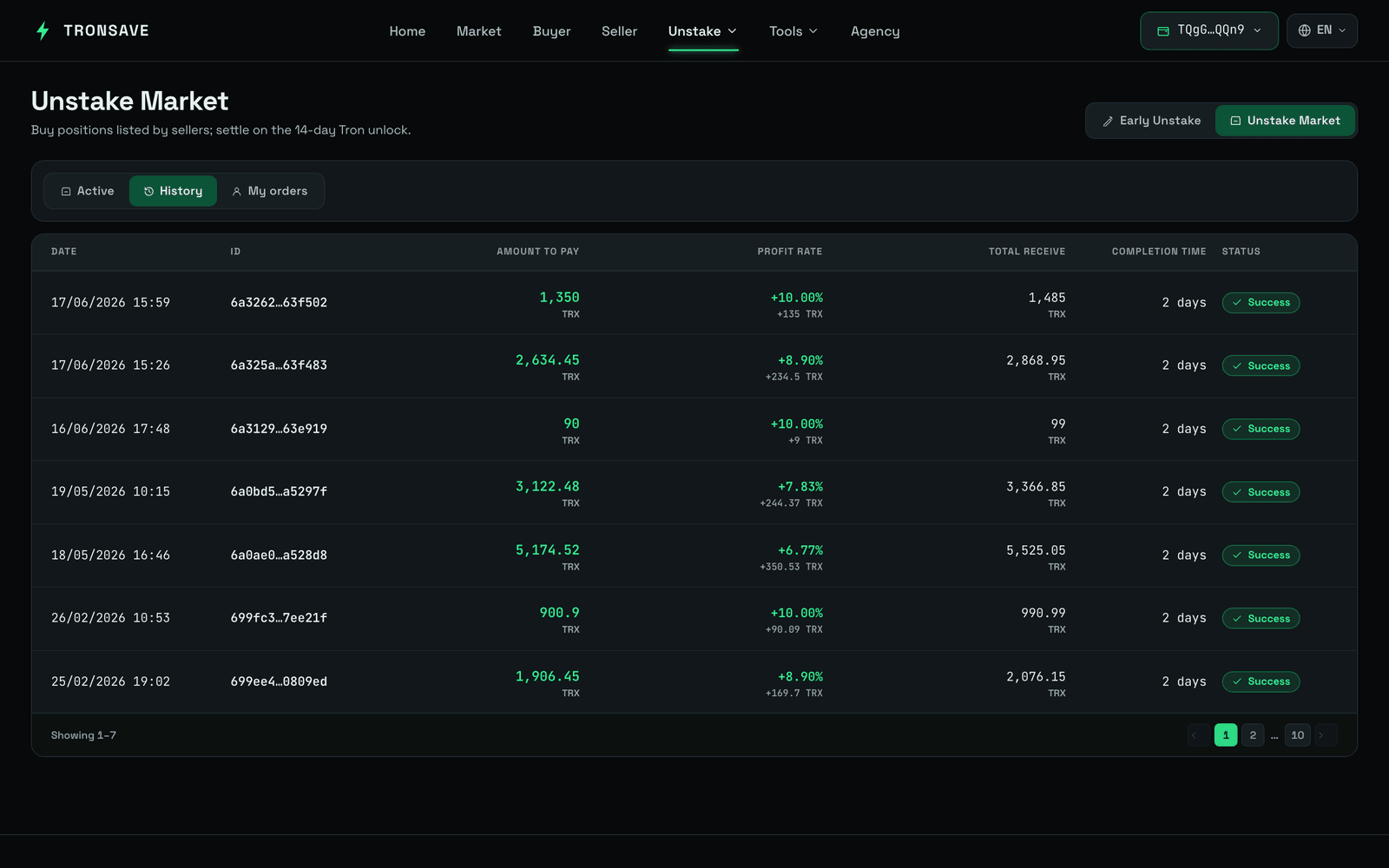Click order ID 6a325a…63f483

(279, 365)
